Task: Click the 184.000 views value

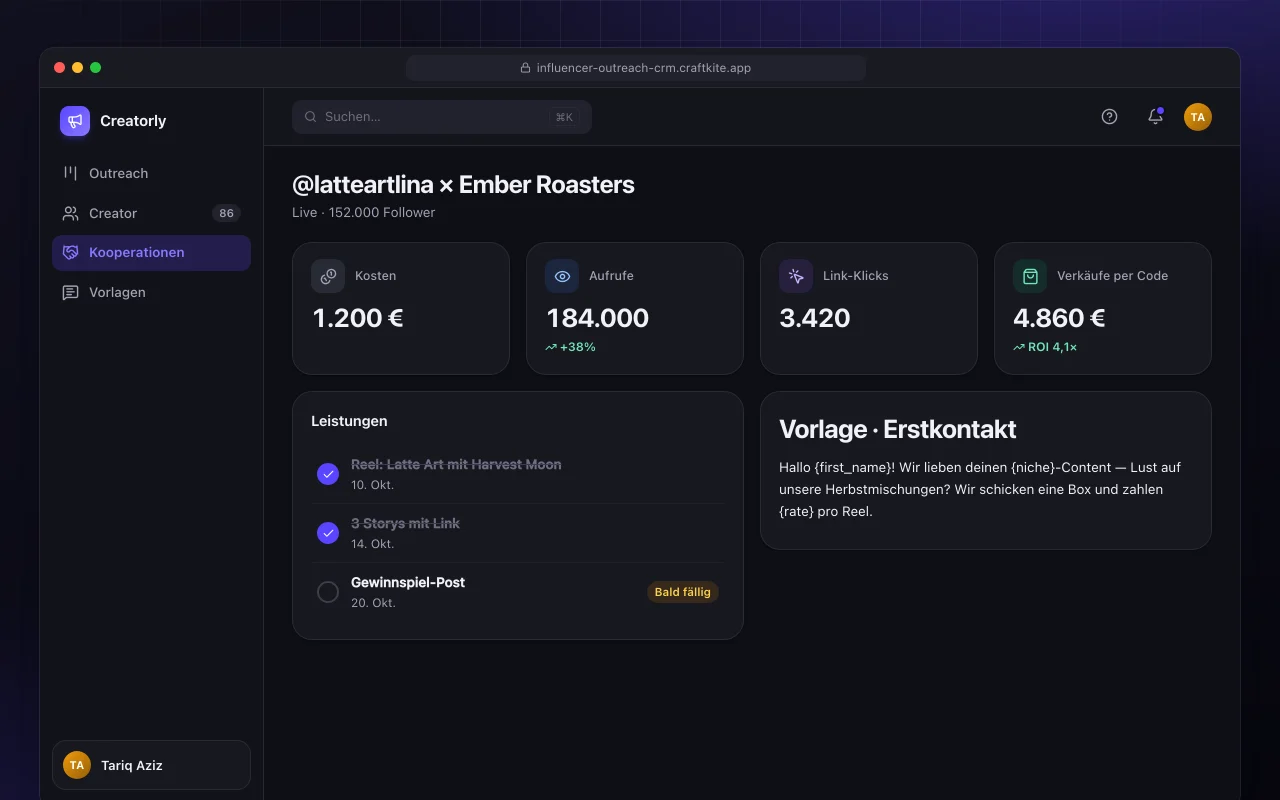Action: [597, 318]
